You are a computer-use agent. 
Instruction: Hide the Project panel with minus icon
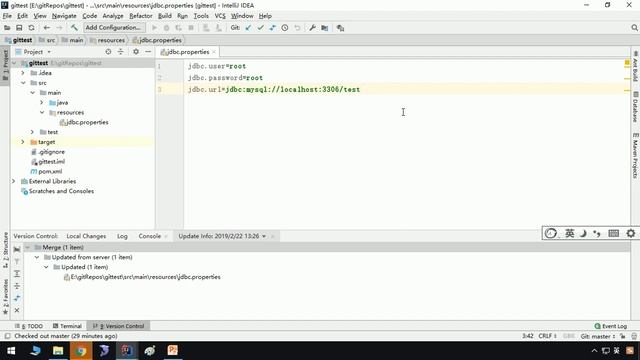click(148, 52)
